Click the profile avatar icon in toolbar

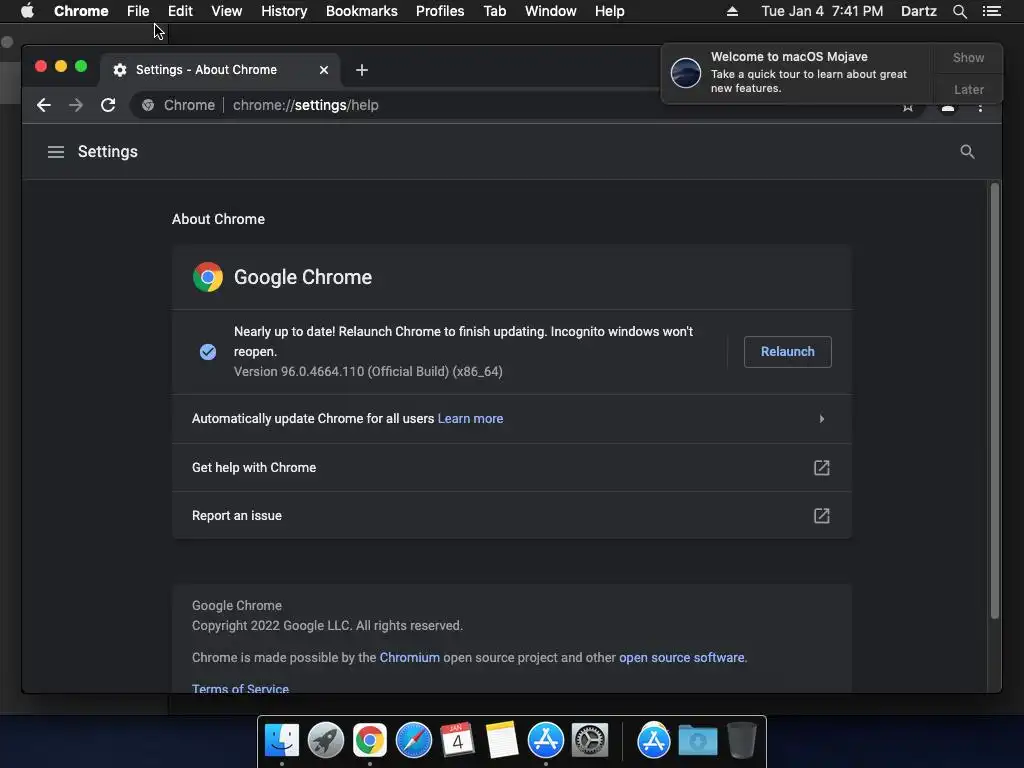tap(948, 108)
